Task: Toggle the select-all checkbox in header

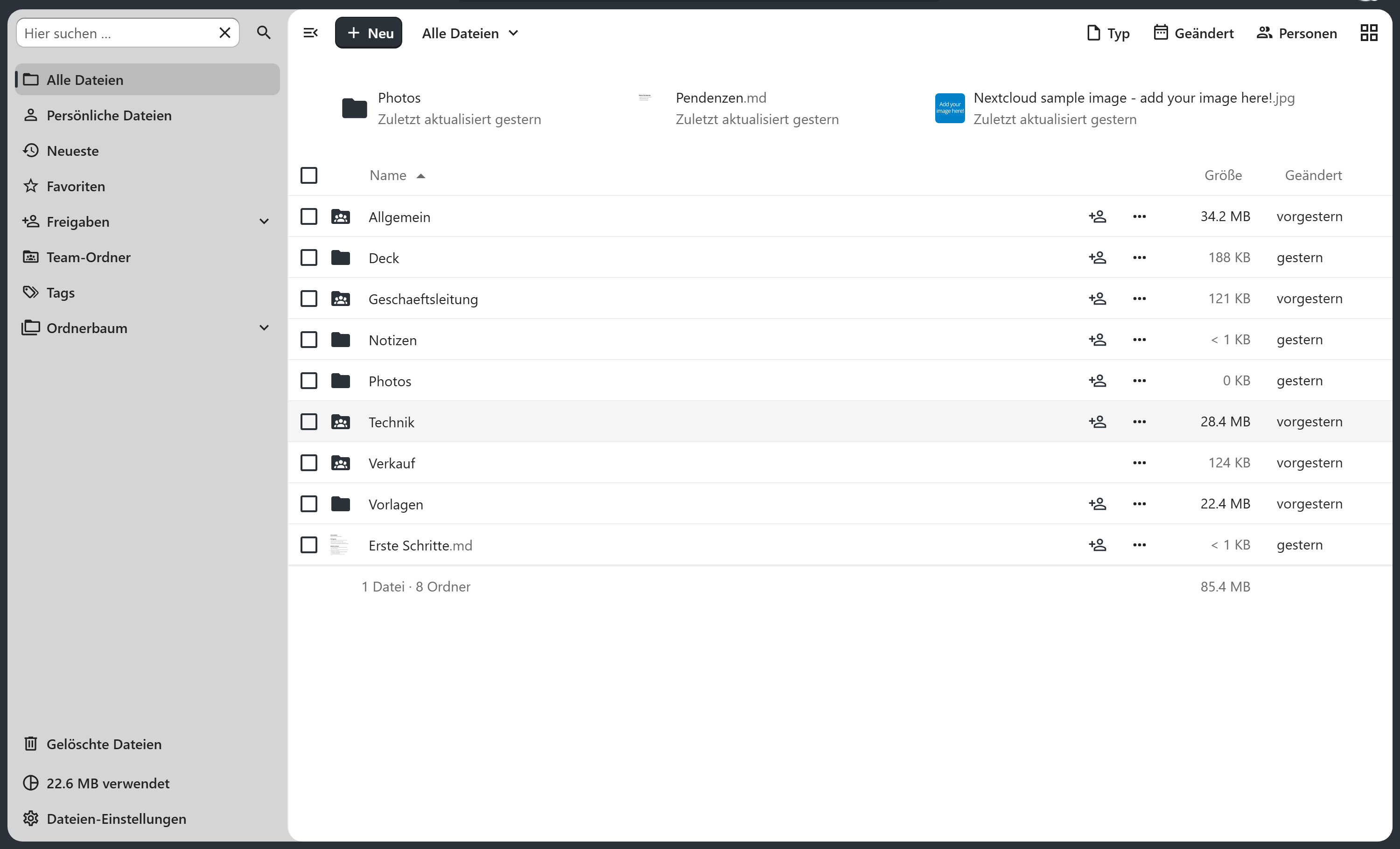Action: [x=308, y=175]
